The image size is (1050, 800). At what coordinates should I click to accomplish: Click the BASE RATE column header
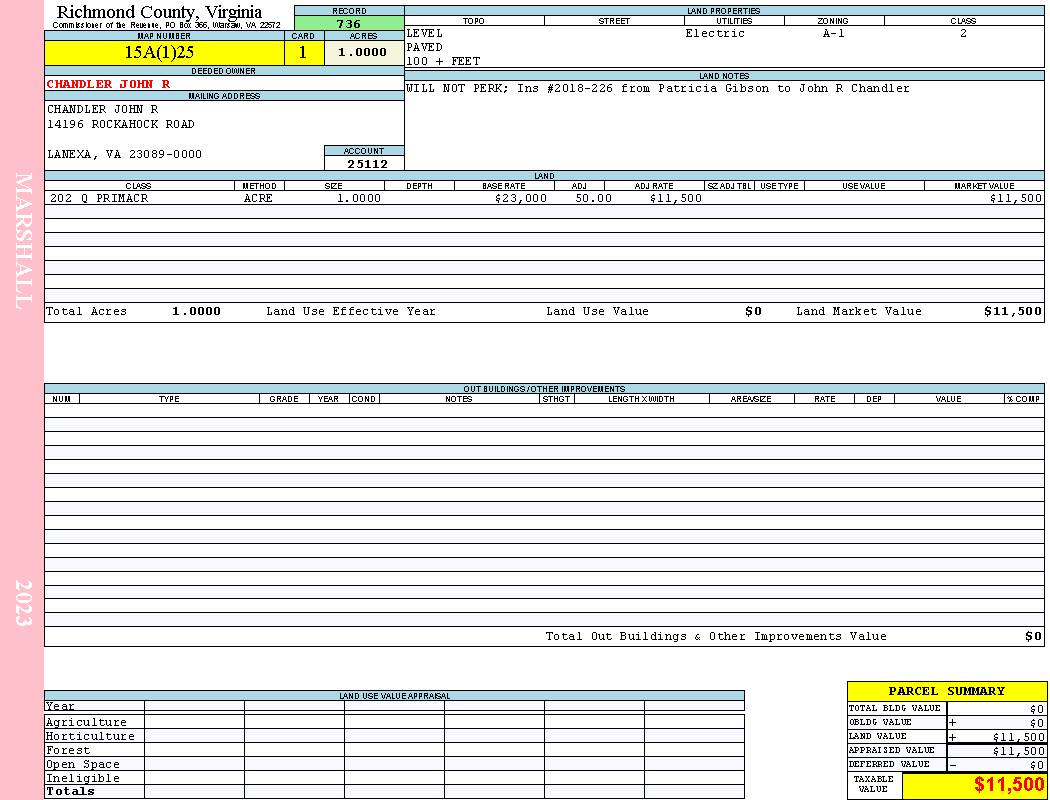[504, 186]
